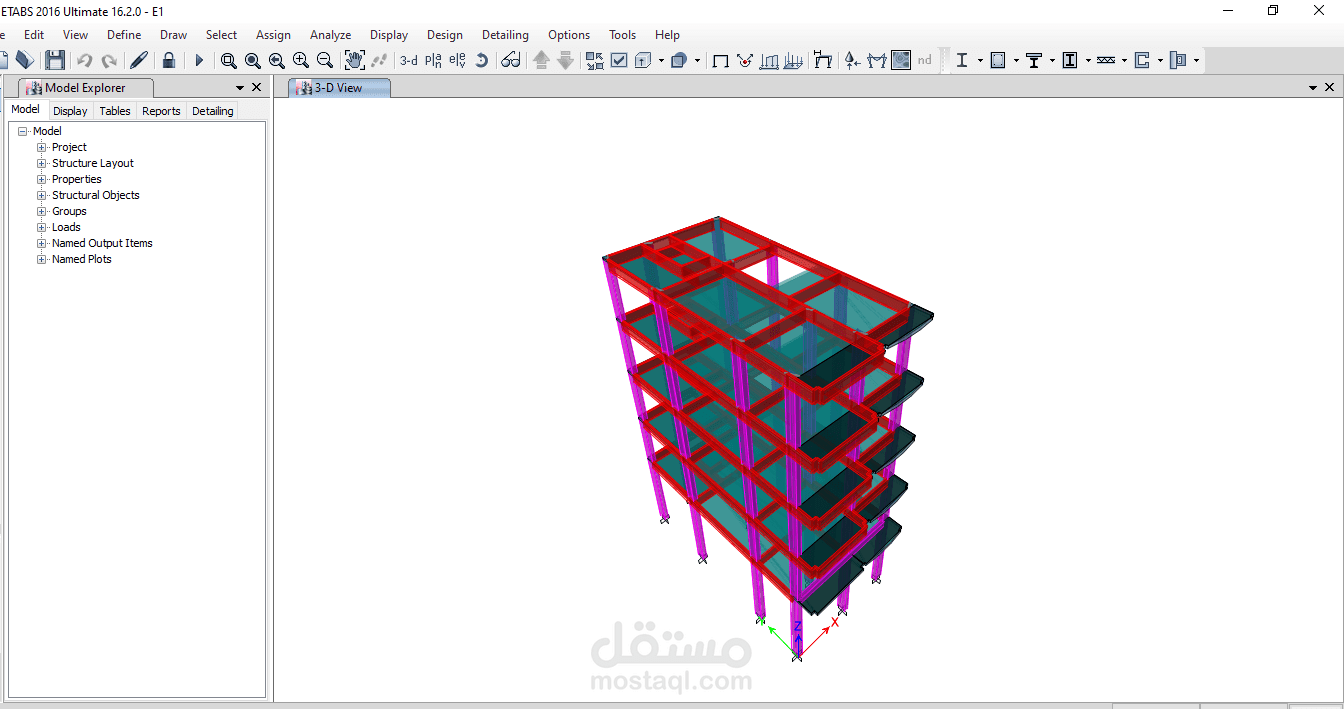This screenshot has width=1344, height=709.
Task: Expand the Groups tree node
Action: click(42, 211)
